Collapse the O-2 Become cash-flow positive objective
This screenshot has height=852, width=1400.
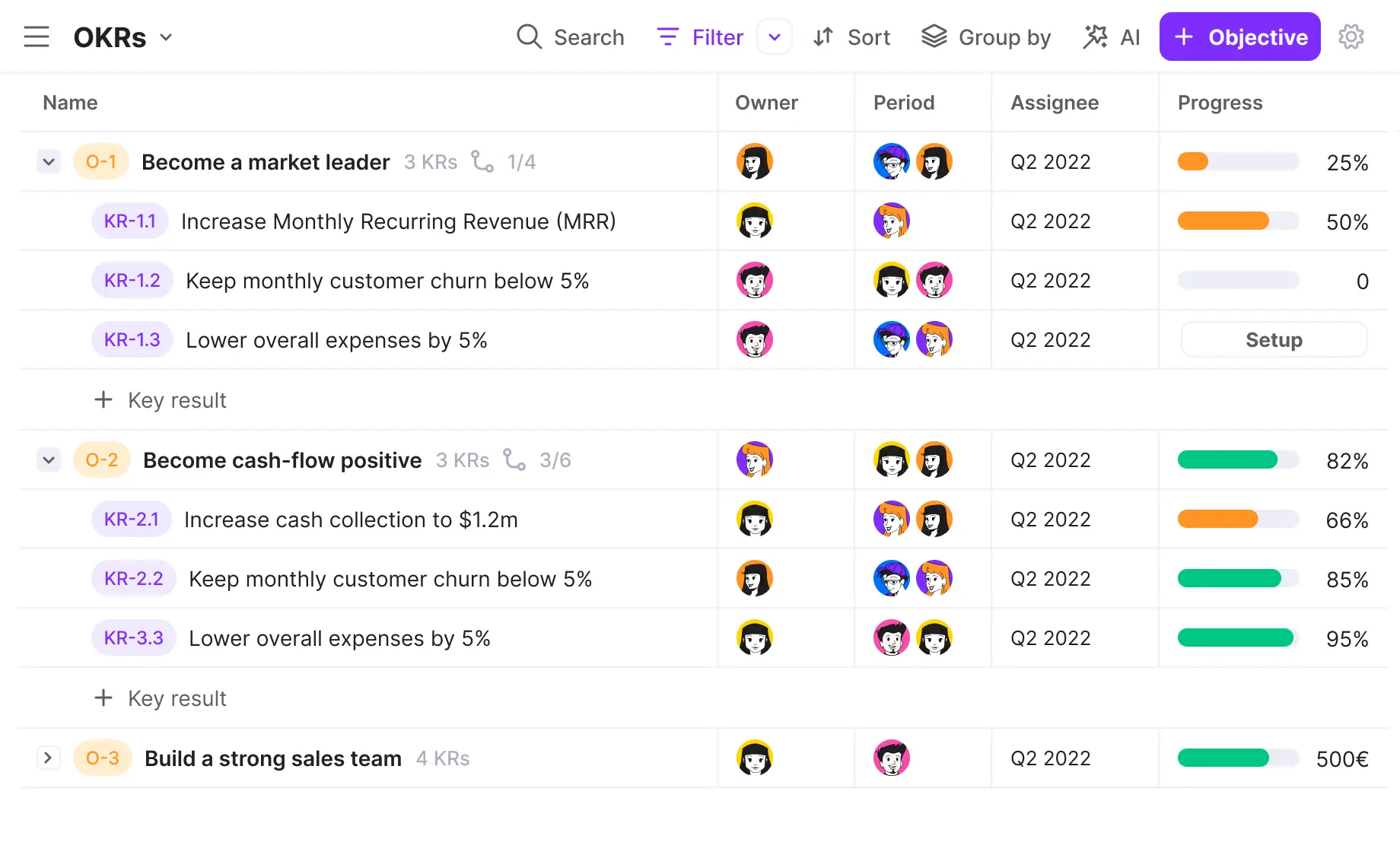[x=49, y=460]
